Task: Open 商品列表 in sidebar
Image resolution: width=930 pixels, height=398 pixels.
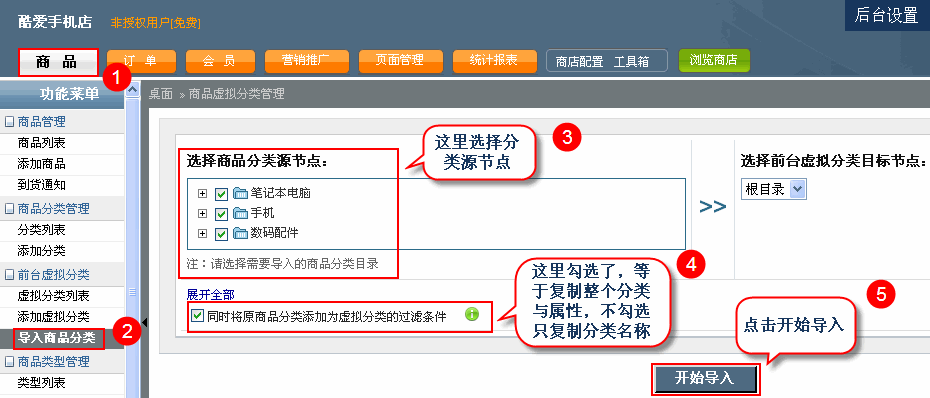Action: click(x=42, y=143)
